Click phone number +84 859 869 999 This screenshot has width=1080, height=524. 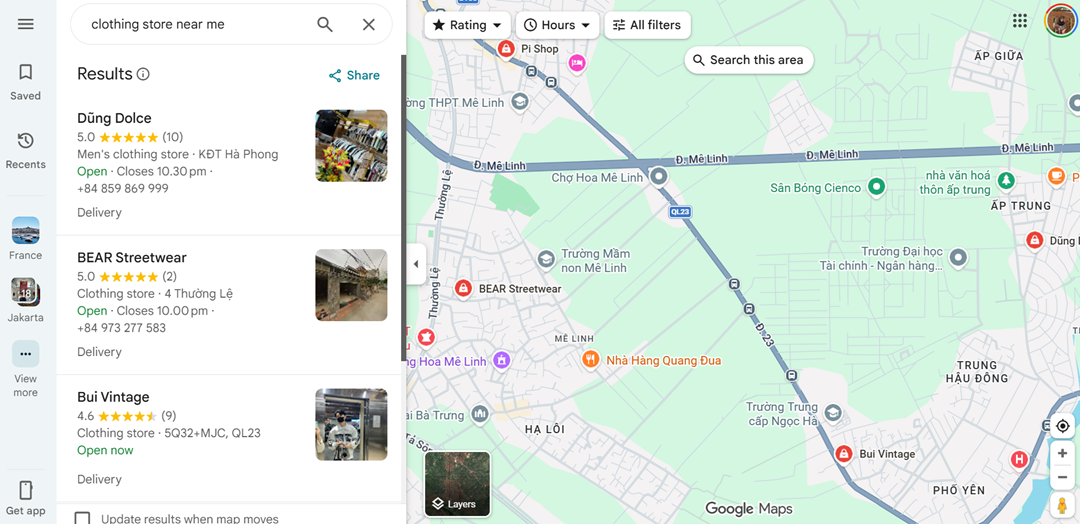pos(123,189)
